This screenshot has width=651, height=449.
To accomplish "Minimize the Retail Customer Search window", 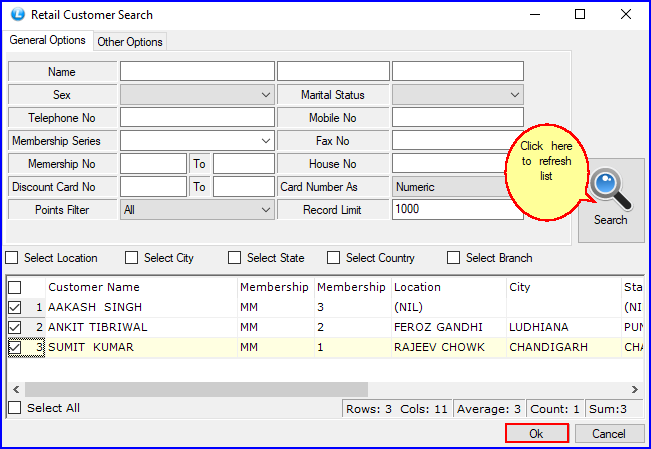I will [535, 14].
